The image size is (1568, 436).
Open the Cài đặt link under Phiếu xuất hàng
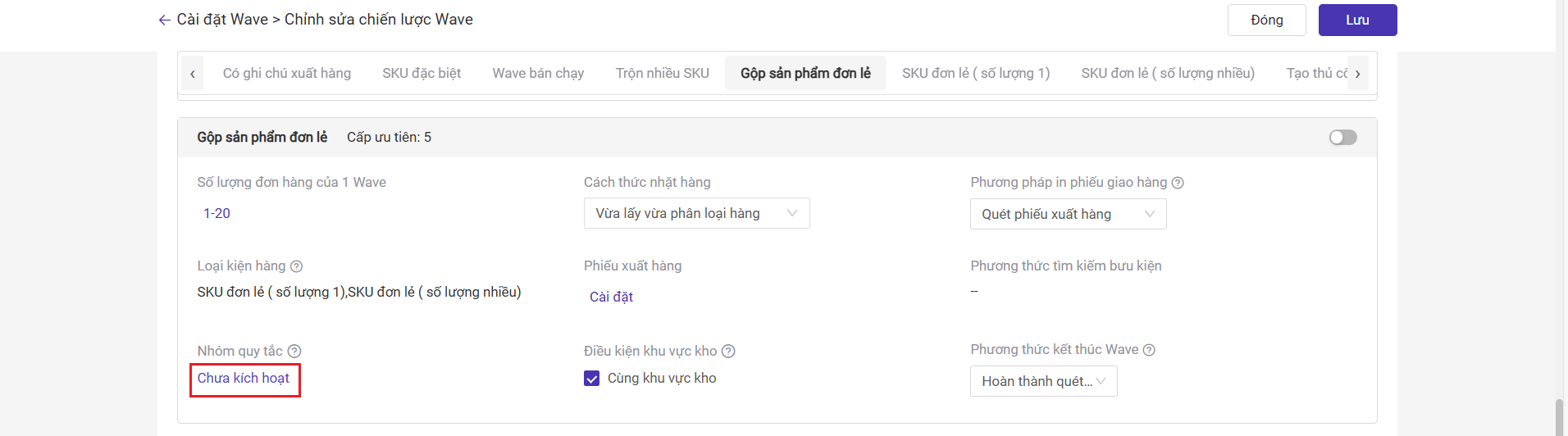click(x=611, y=297)
